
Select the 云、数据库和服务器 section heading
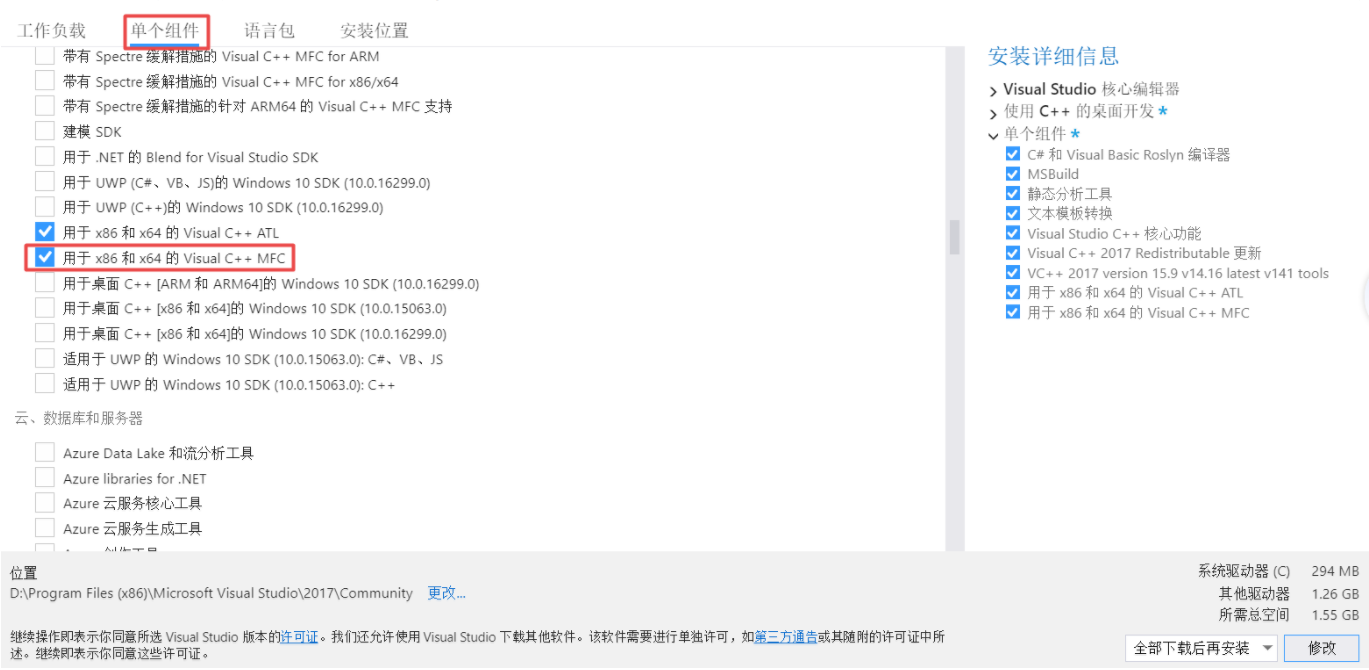click(79, 418)
